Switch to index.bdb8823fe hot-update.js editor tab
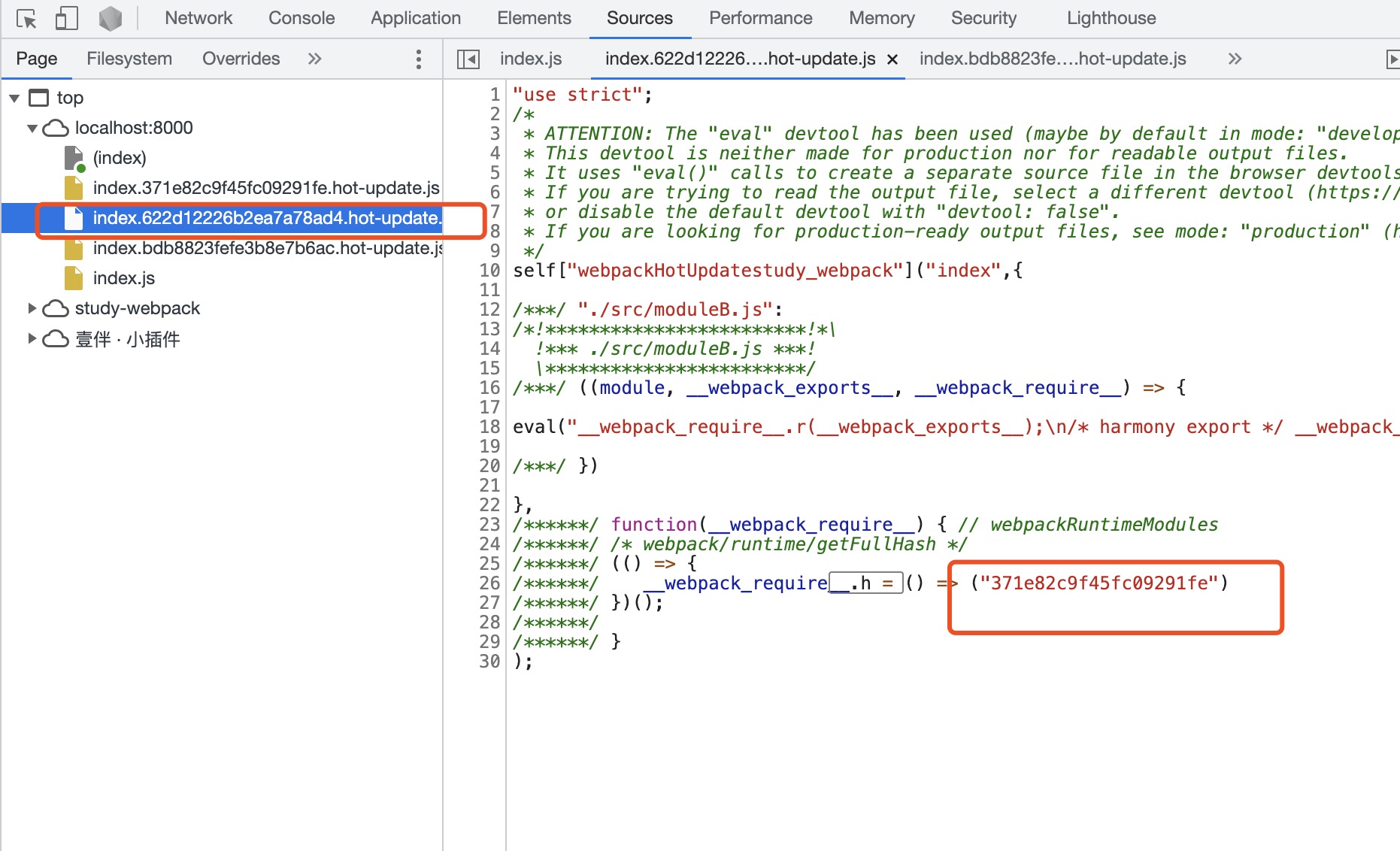 [x=1053, y=59]
